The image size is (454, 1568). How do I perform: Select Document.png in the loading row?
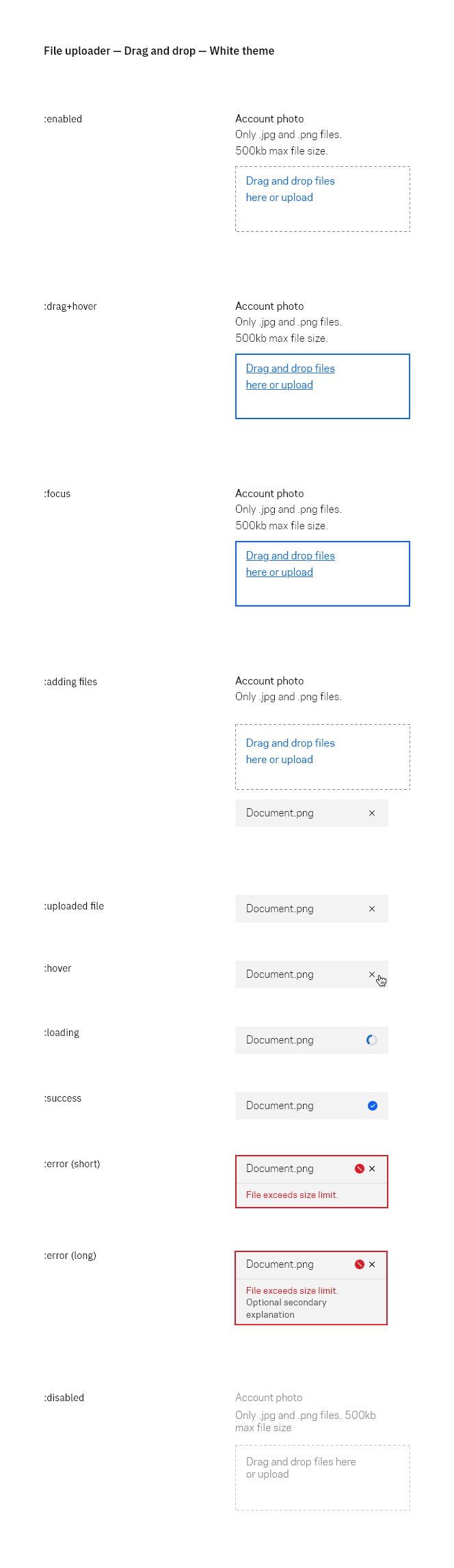pos(280,1040)
